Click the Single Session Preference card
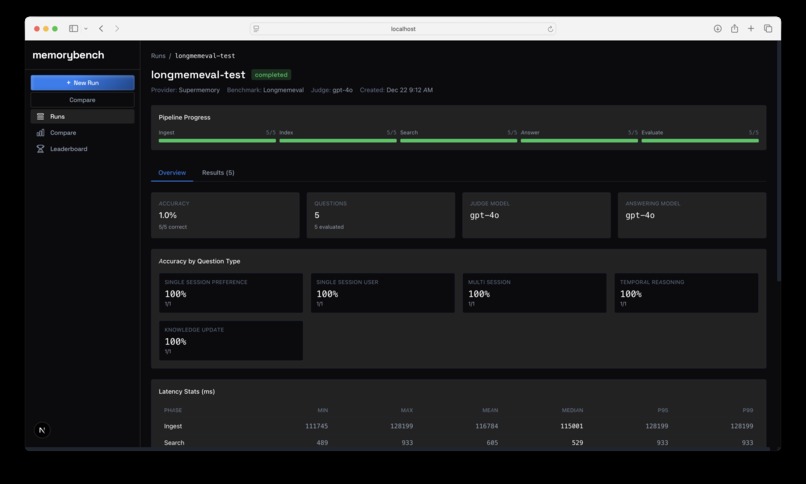The image size is (806, 484). tap(231, 293)
